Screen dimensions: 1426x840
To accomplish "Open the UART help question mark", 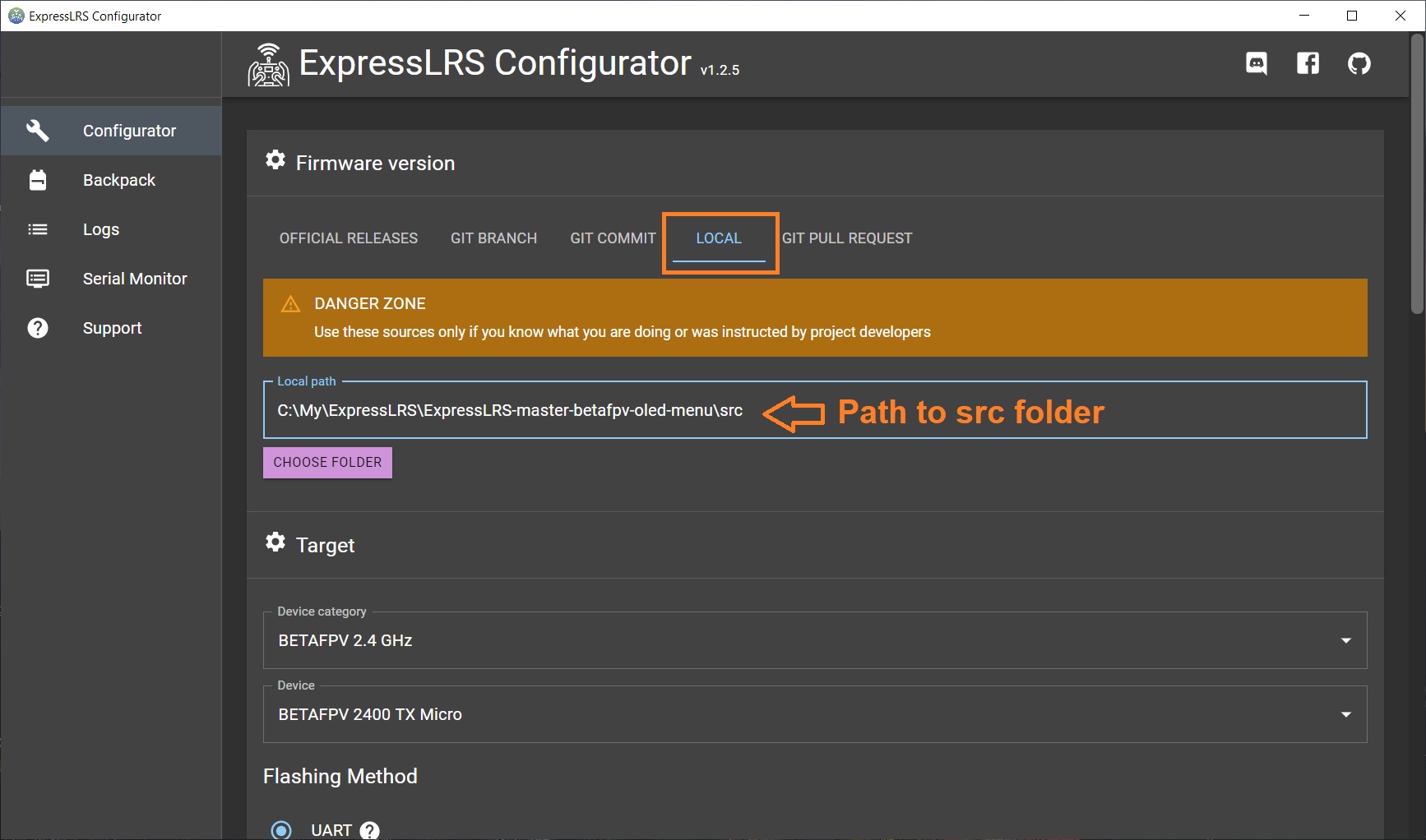I will click(370, 830).
